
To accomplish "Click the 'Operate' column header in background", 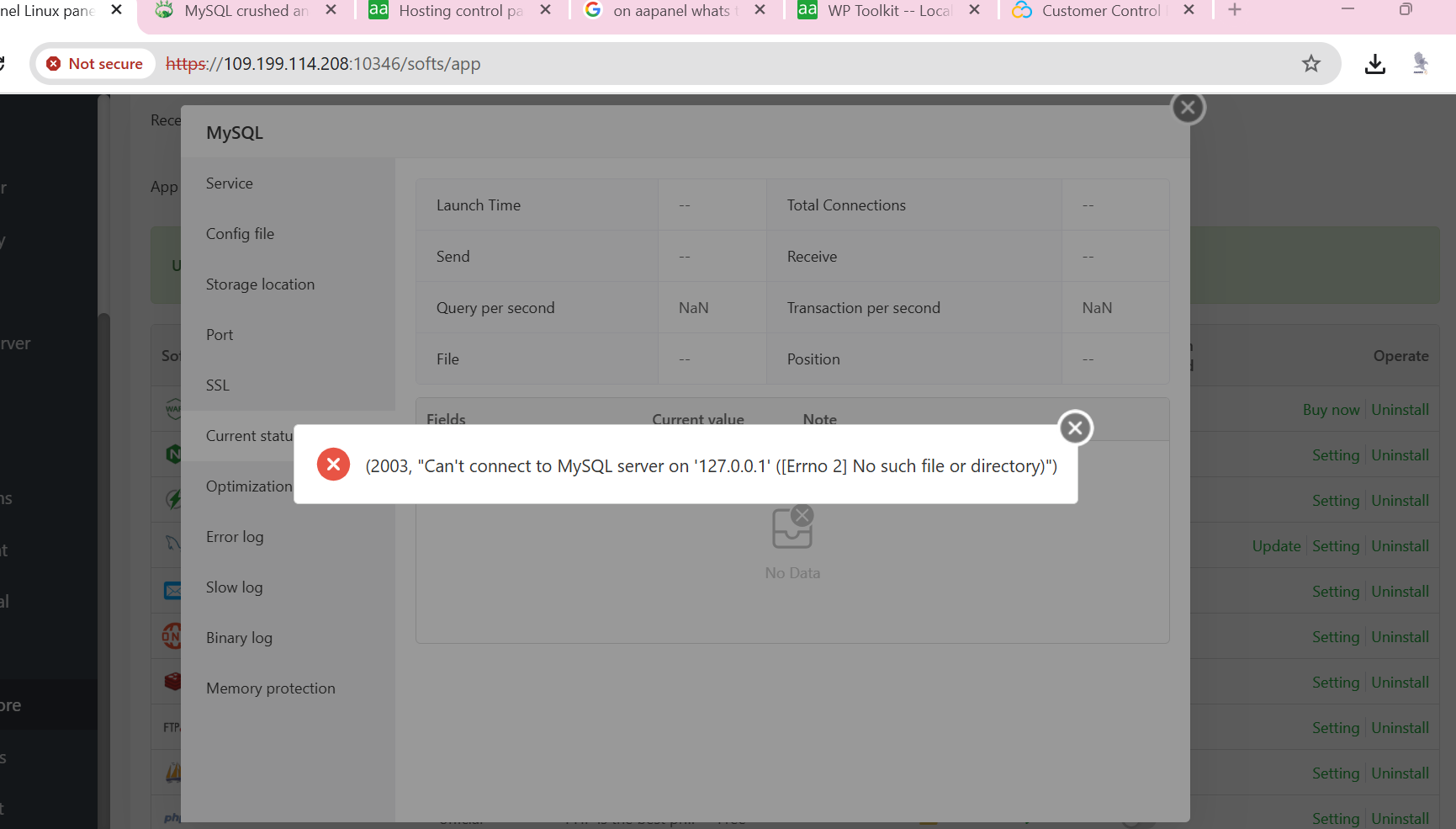I will pos(1400,356).
